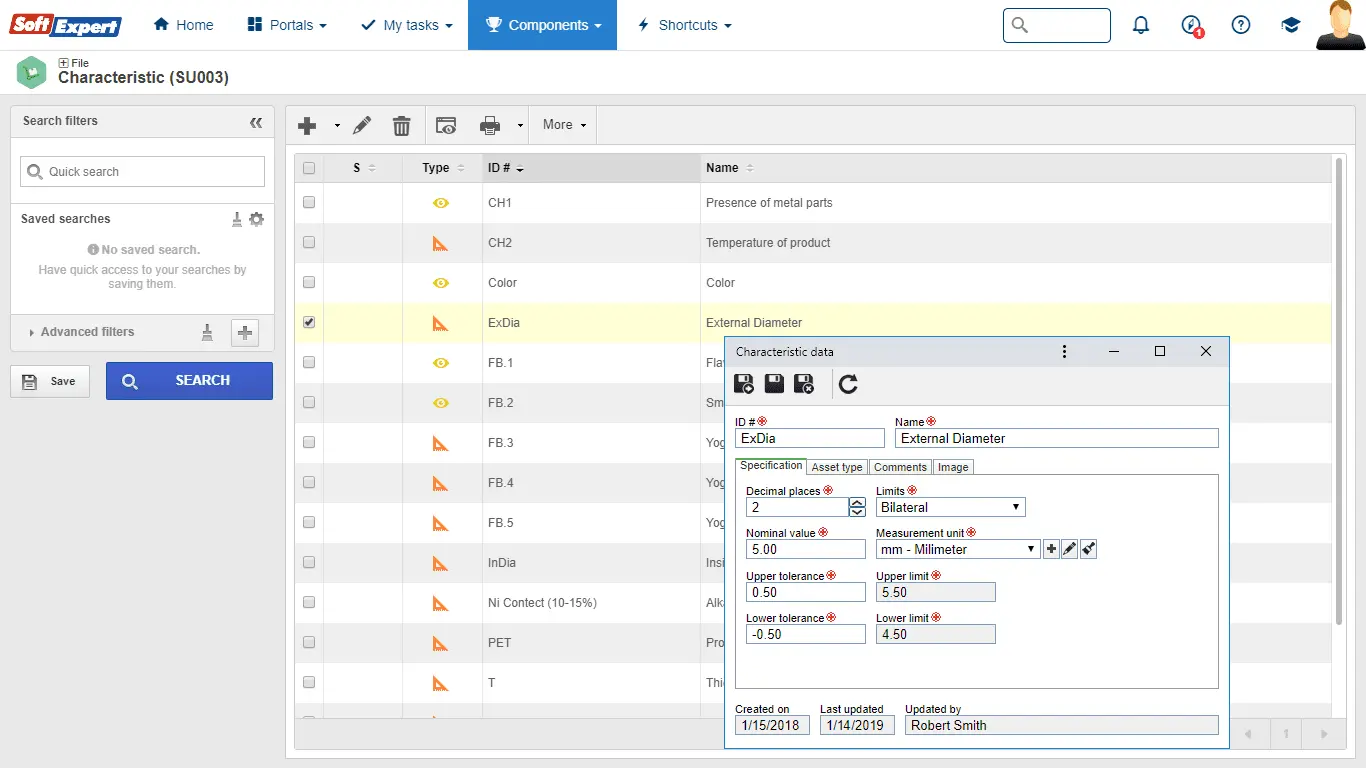
Task: Open the Limits dropdown showing Bilateral
Action: click(x=950, y=507)
